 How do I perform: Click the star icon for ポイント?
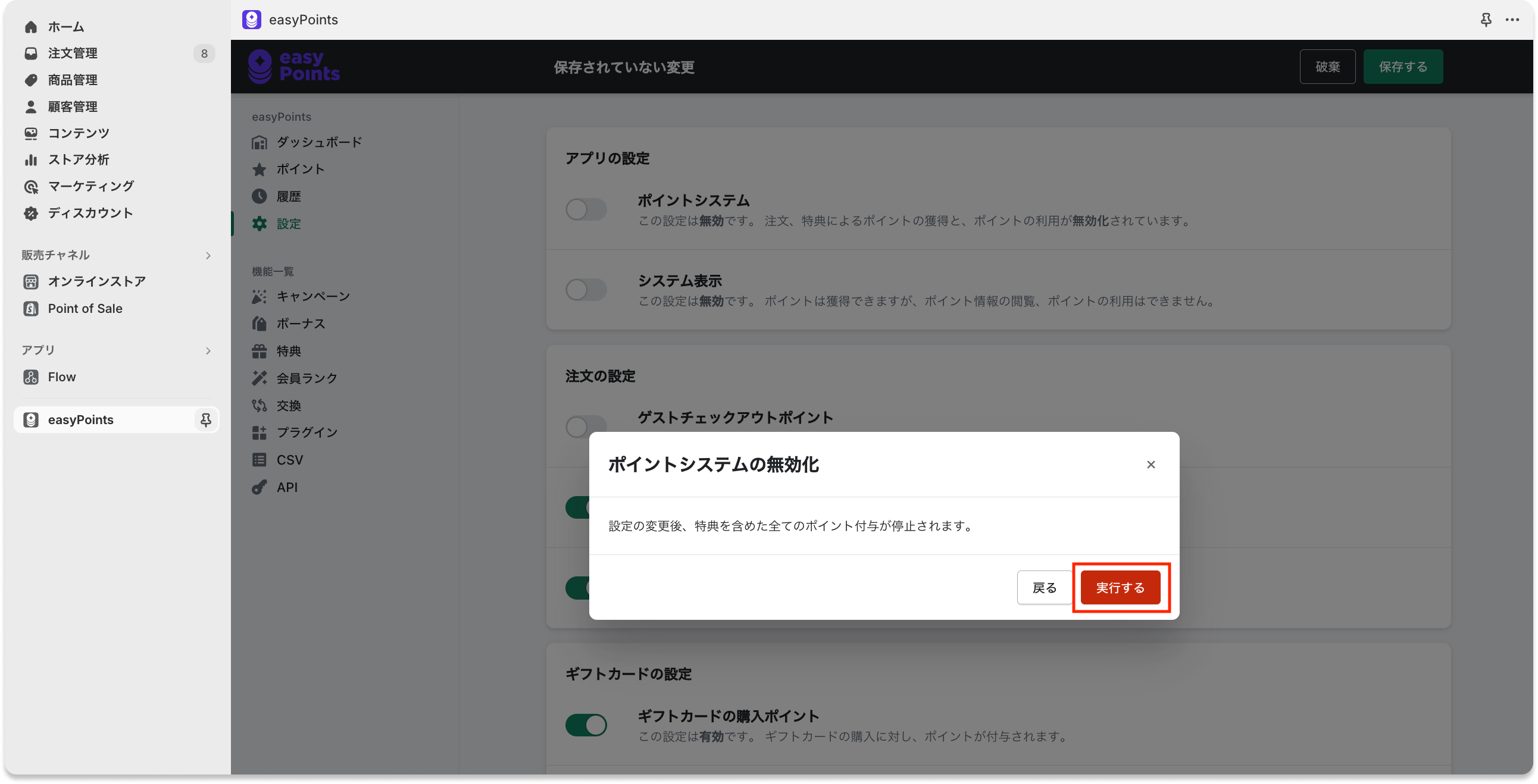coord(259,170)
